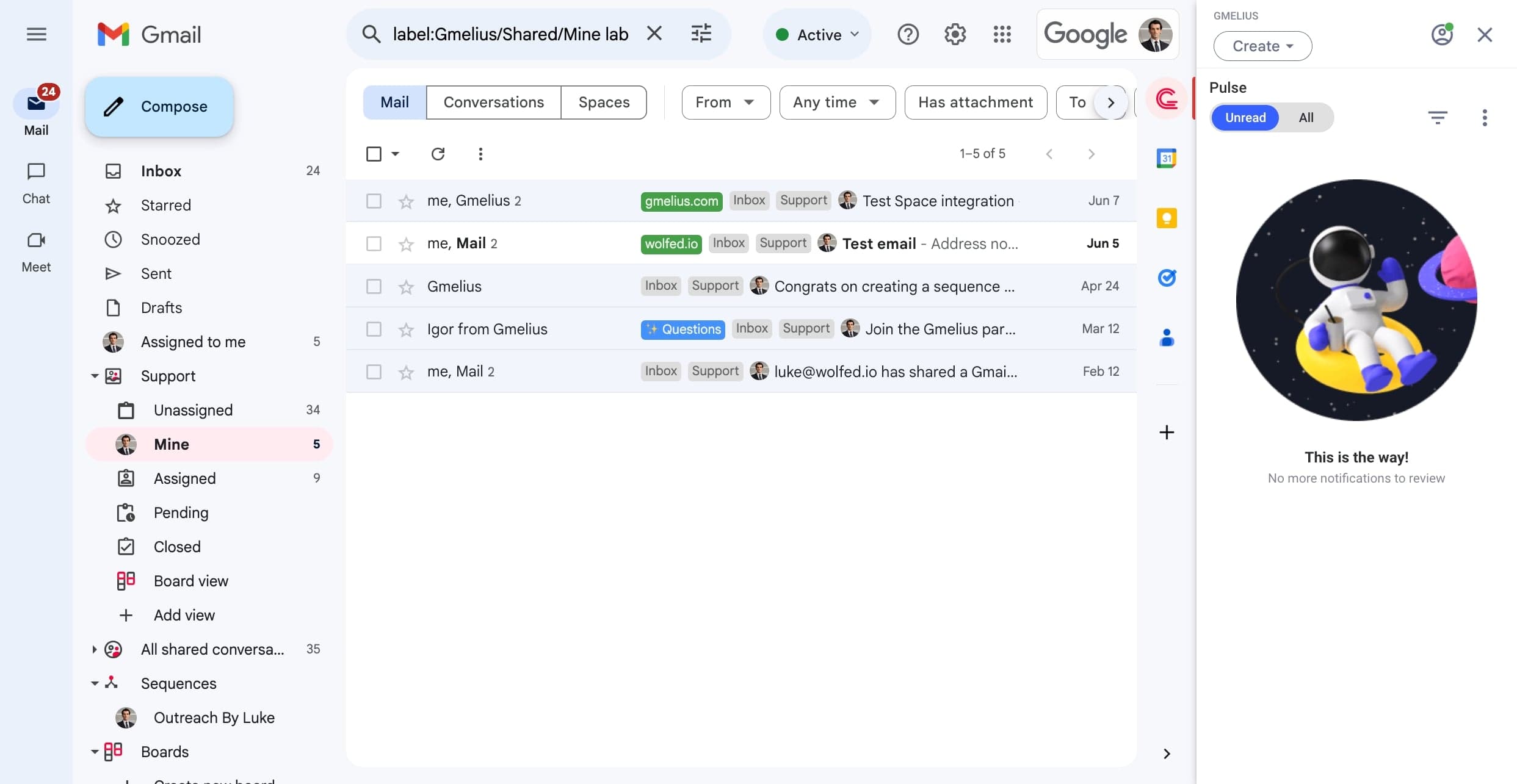This screenshot has height=784, width=1517.
Task: Close the Gmelius panel
Action: 1485,35
